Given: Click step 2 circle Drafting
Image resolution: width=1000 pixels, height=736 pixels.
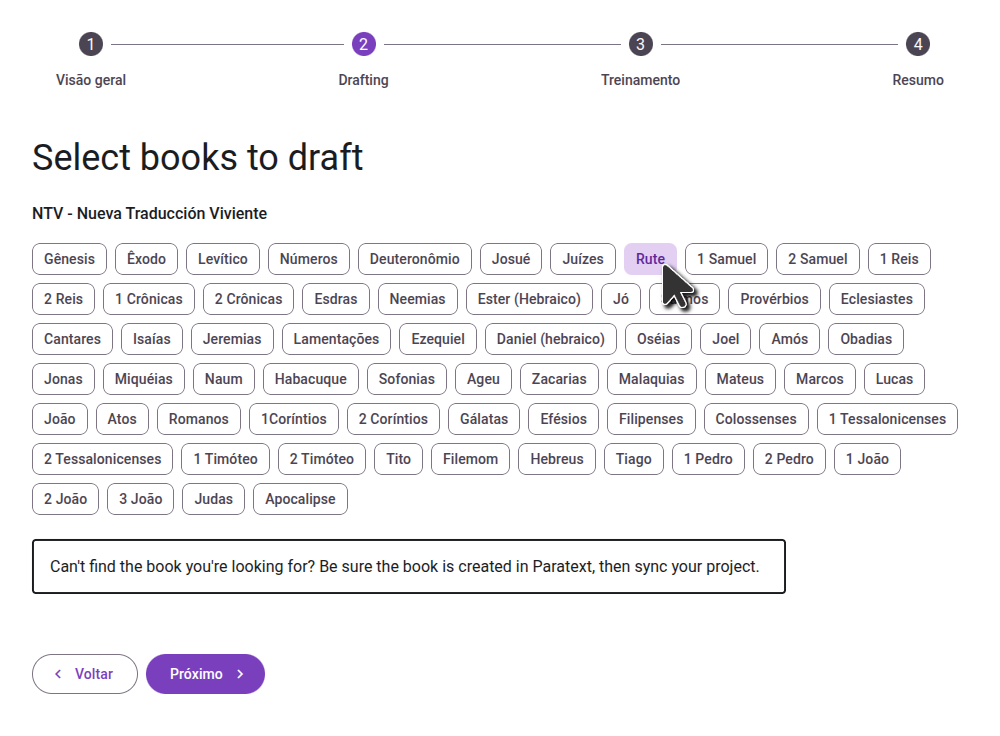Looking at the screenshot, I should click(x=364, y=44).
